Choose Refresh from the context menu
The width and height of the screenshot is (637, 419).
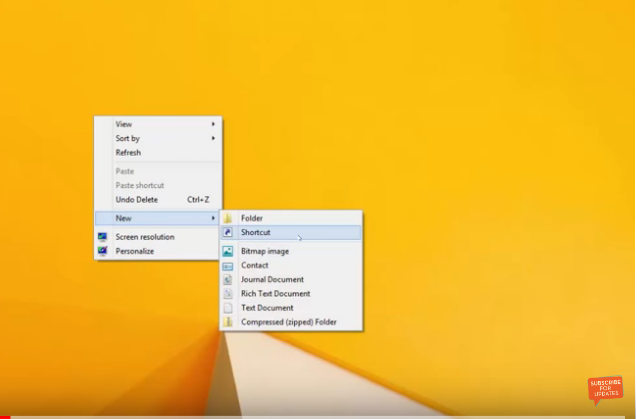(128, 153)
